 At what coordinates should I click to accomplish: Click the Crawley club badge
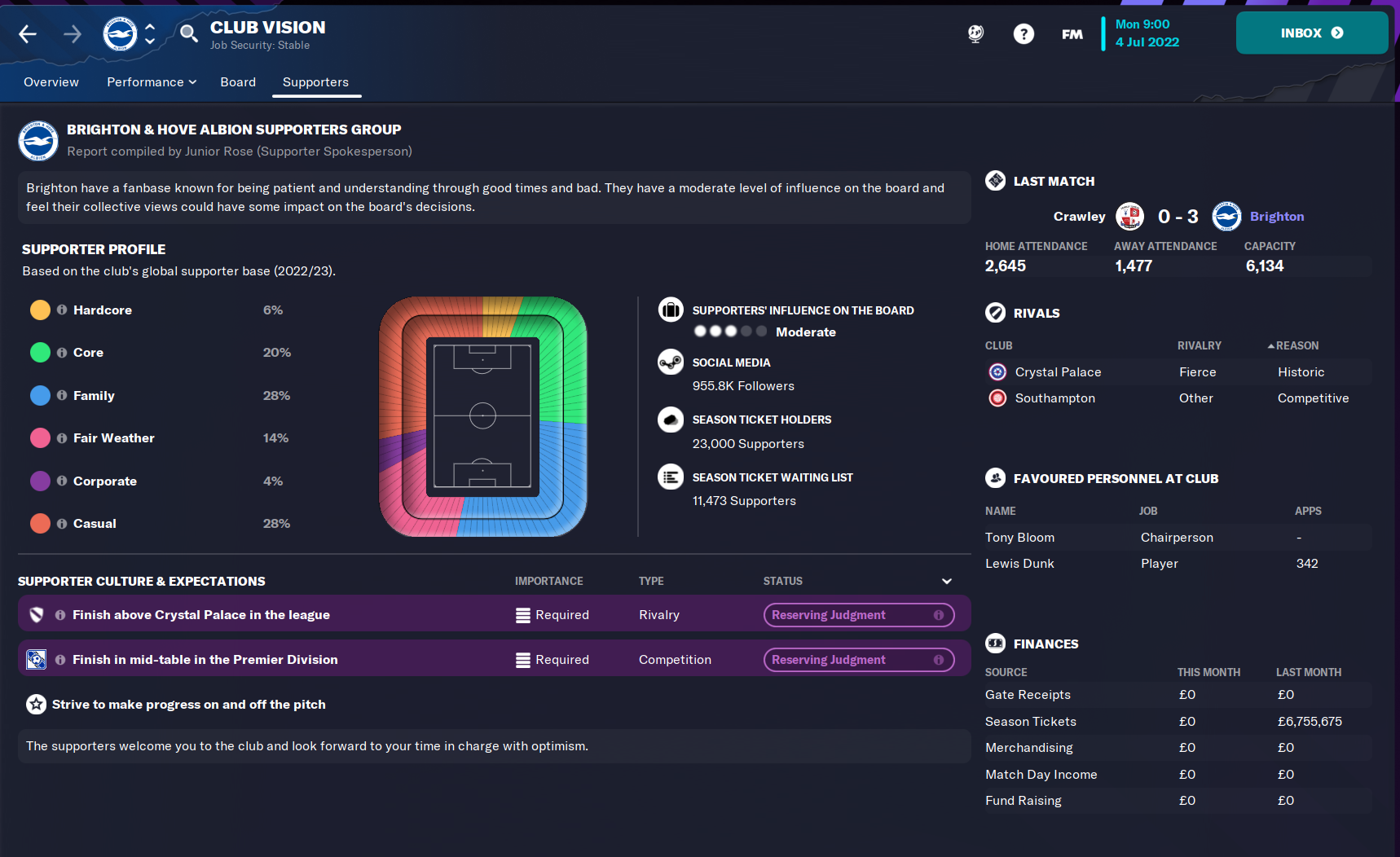coord(1129,217)
